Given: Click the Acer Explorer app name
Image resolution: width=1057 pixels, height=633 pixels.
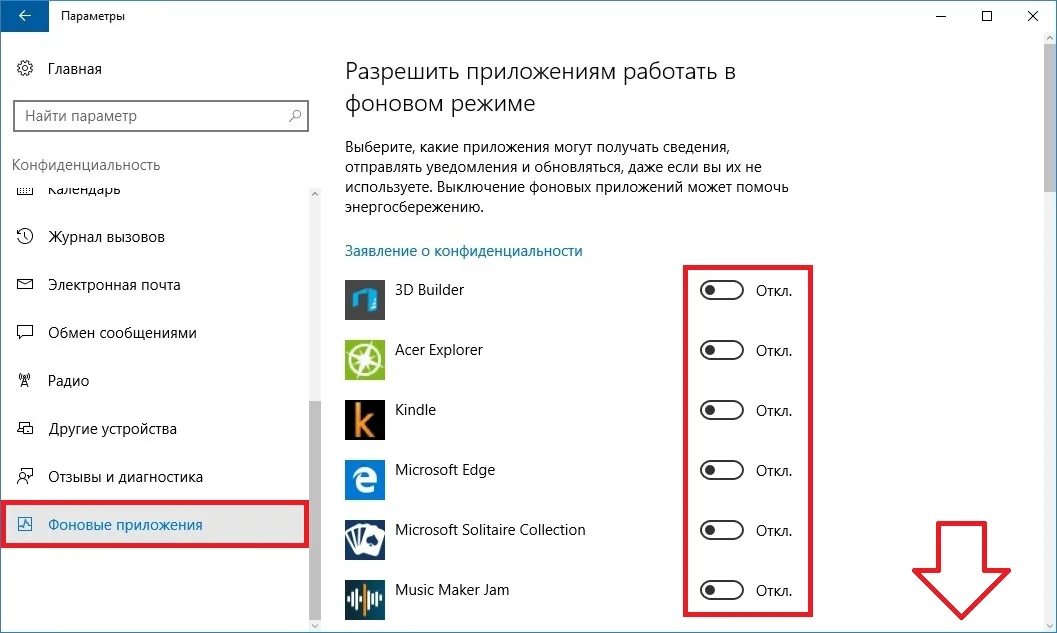Looking at the screenshot, I should click(439, 350).
